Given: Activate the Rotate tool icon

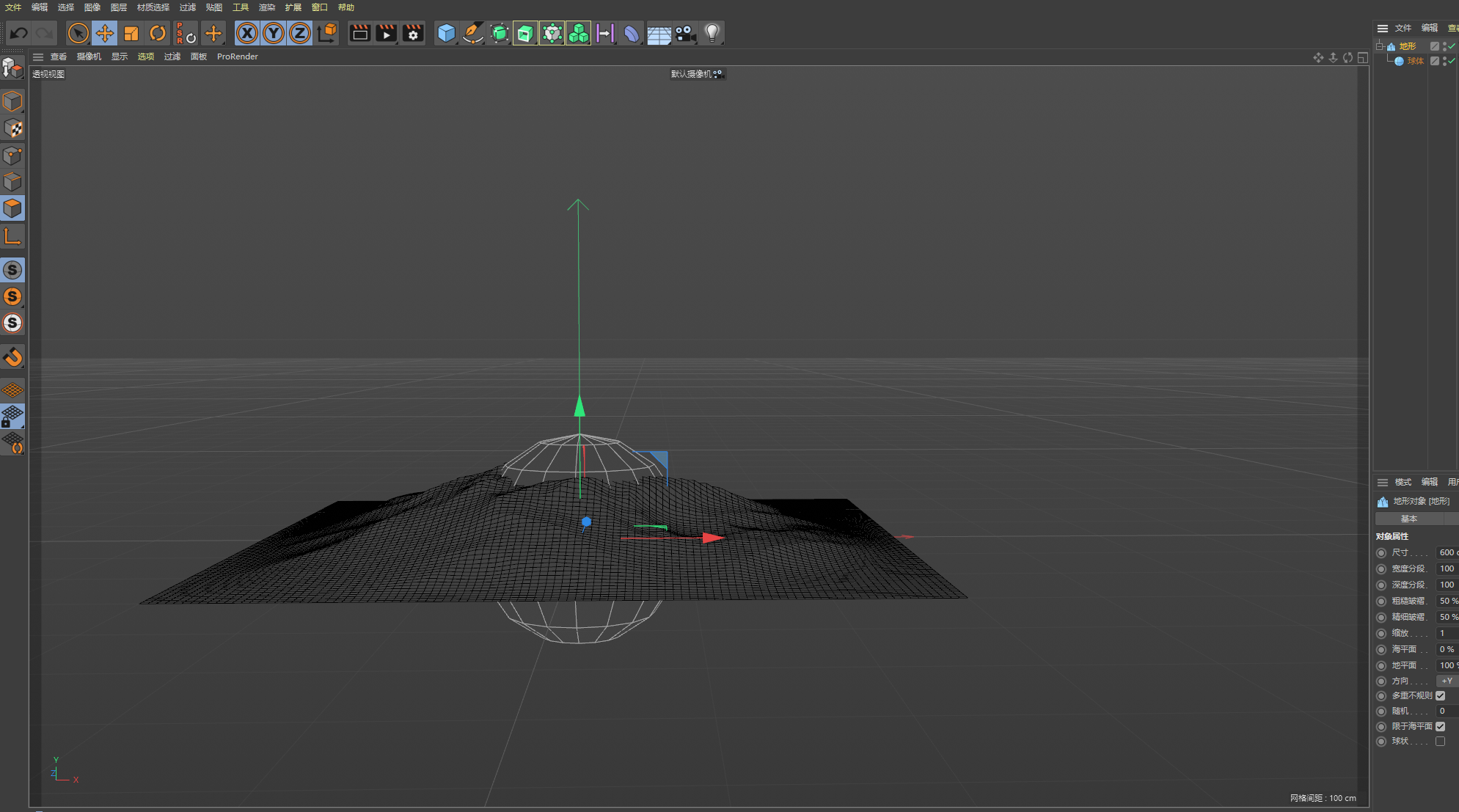Looking at the screenshot, I should click(x=158, y=33).
